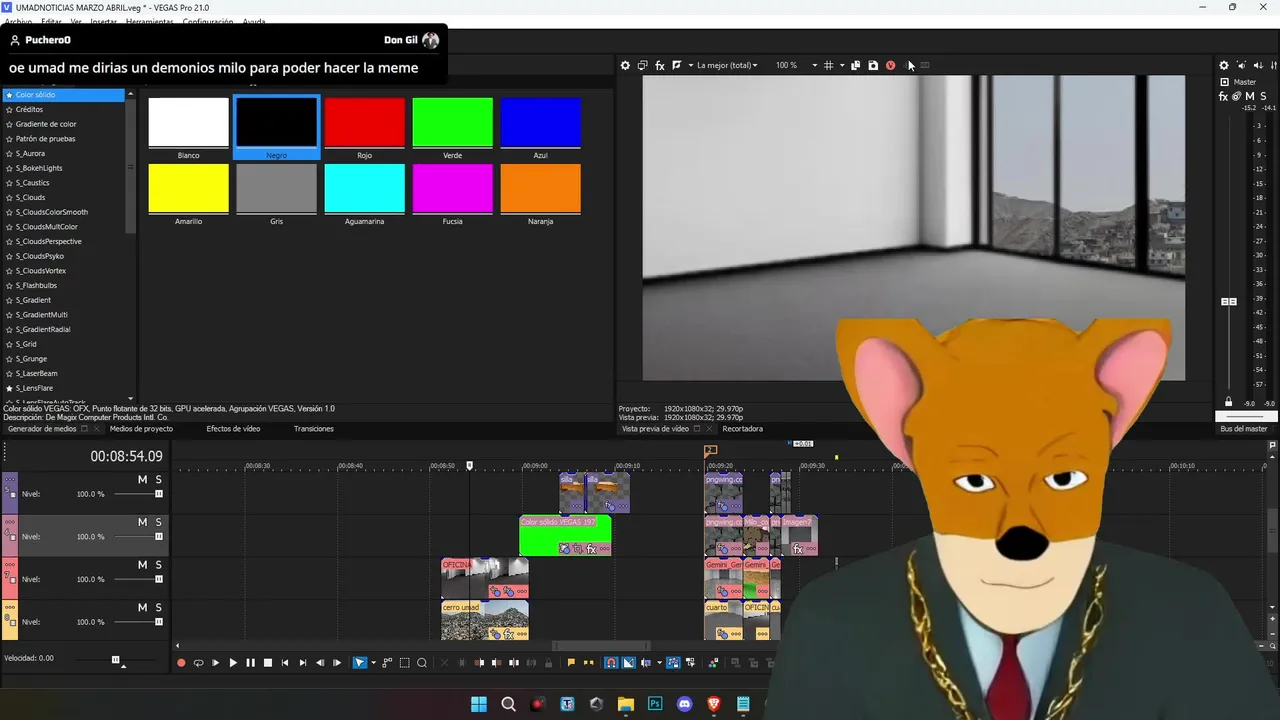Open Photoshop from the taskbar
Image resolution: width=1280 pixels, height=720 pixels.
click(655, 704)
